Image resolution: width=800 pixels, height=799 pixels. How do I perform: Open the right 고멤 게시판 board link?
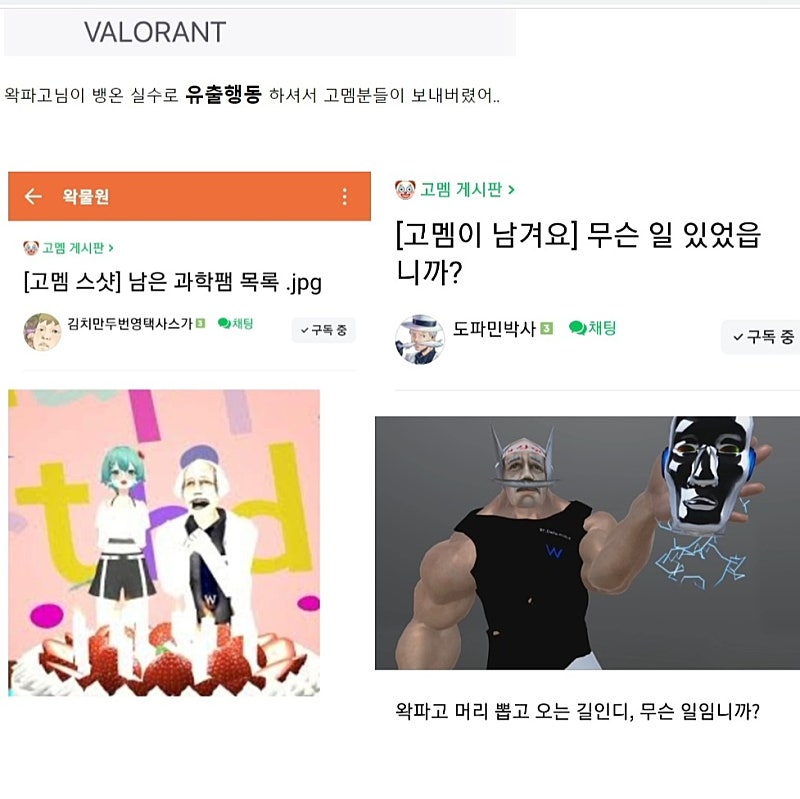point(461,190)
